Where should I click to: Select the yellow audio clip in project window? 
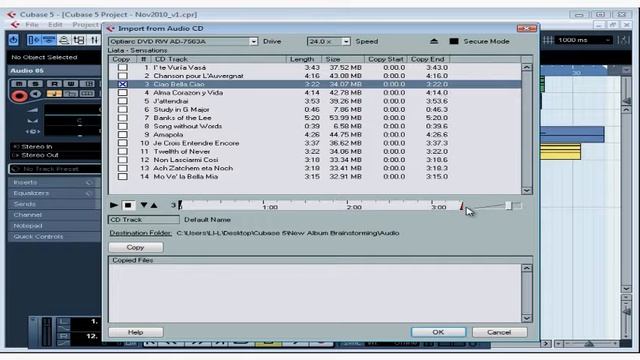560,152
